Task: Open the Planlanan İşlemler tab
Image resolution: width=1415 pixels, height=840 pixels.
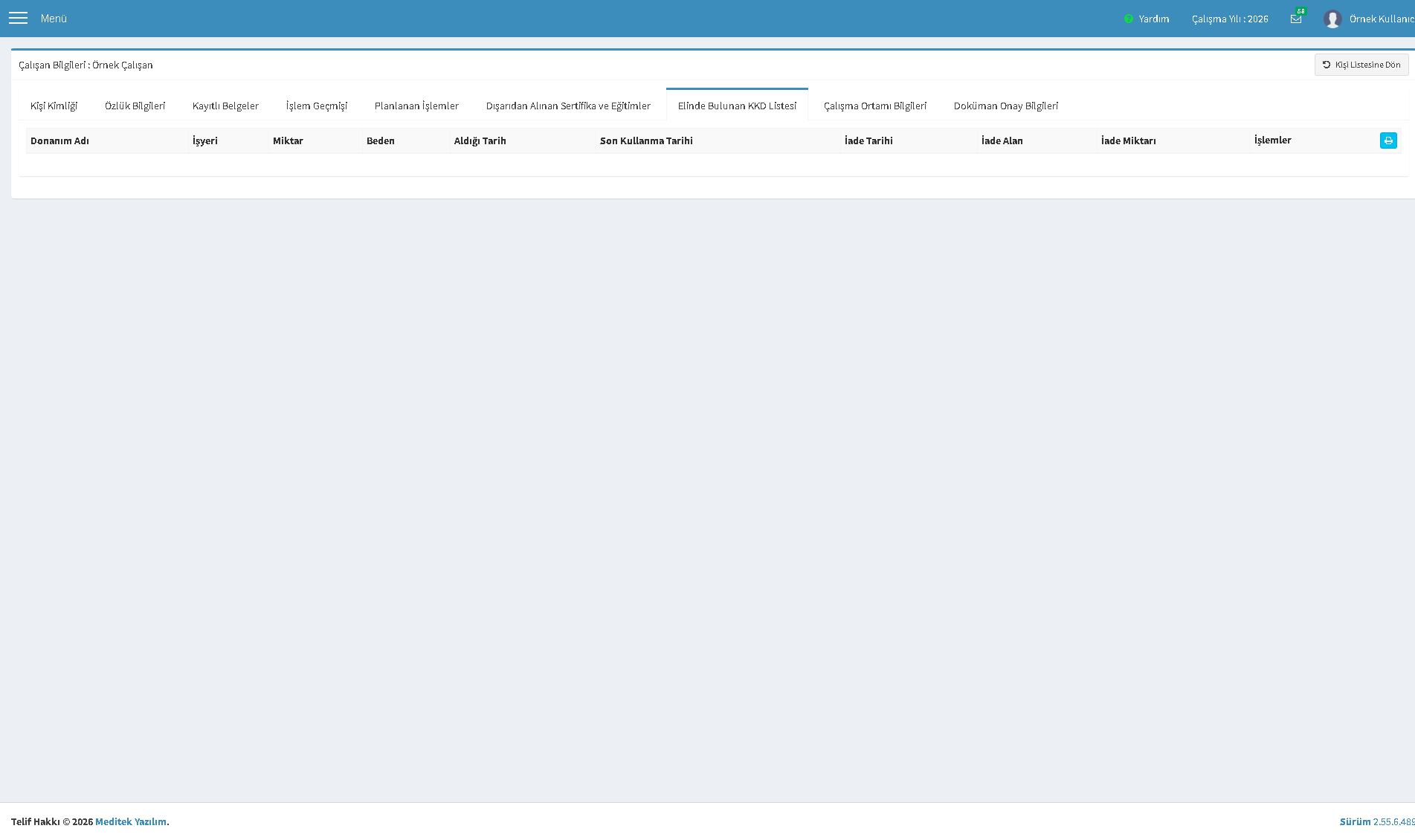Action: click(416, 106)
